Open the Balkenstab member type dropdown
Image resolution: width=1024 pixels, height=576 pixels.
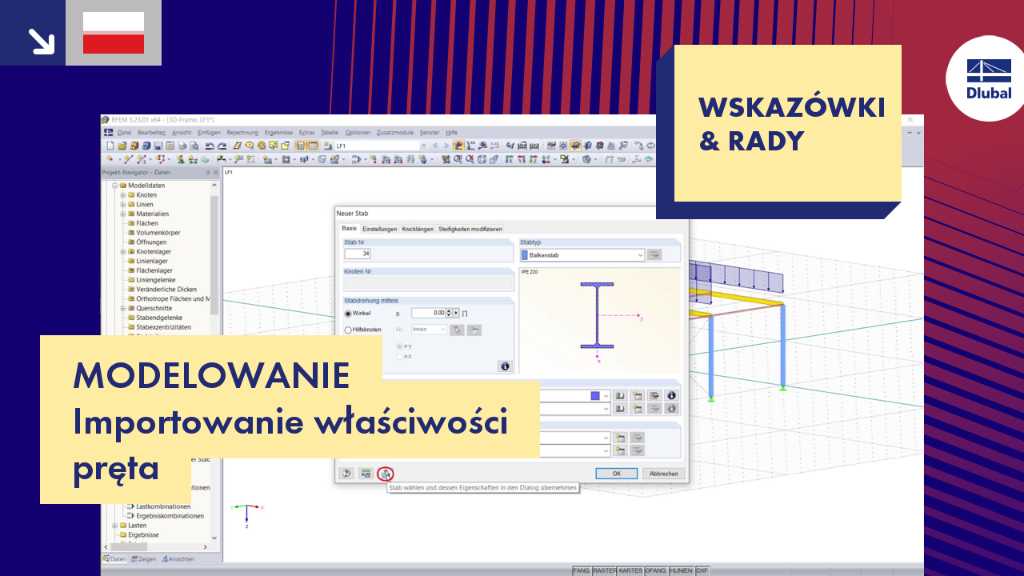(x=582, y=255)
